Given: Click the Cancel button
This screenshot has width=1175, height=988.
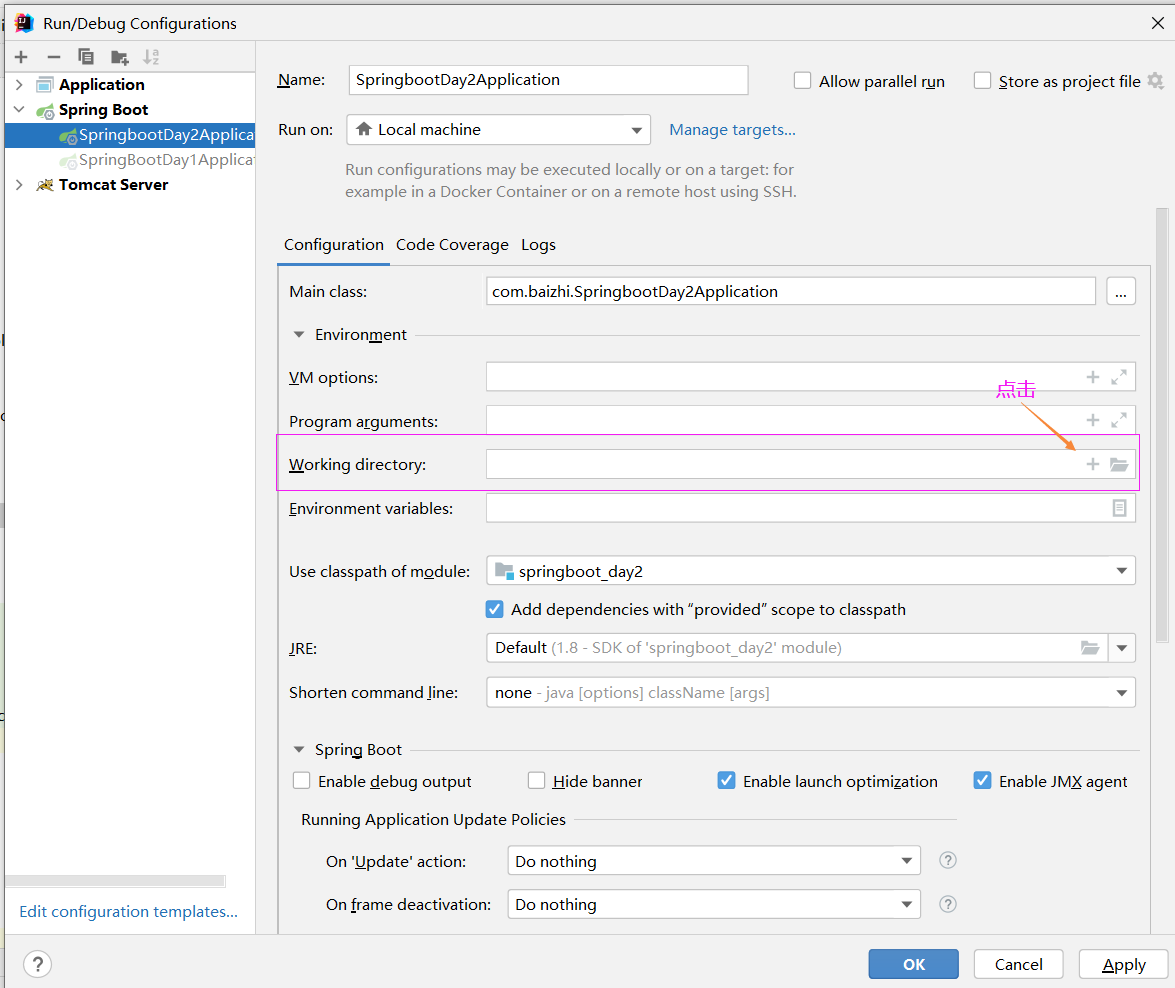Looking at the screenshot, I should coord(1018,964).
